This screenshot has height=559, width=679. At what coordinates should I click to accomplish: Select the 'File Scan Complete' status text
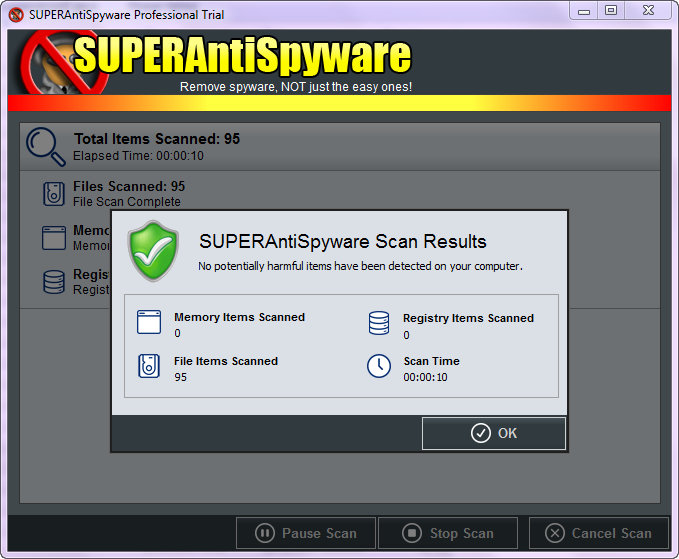tap(127, 202)
